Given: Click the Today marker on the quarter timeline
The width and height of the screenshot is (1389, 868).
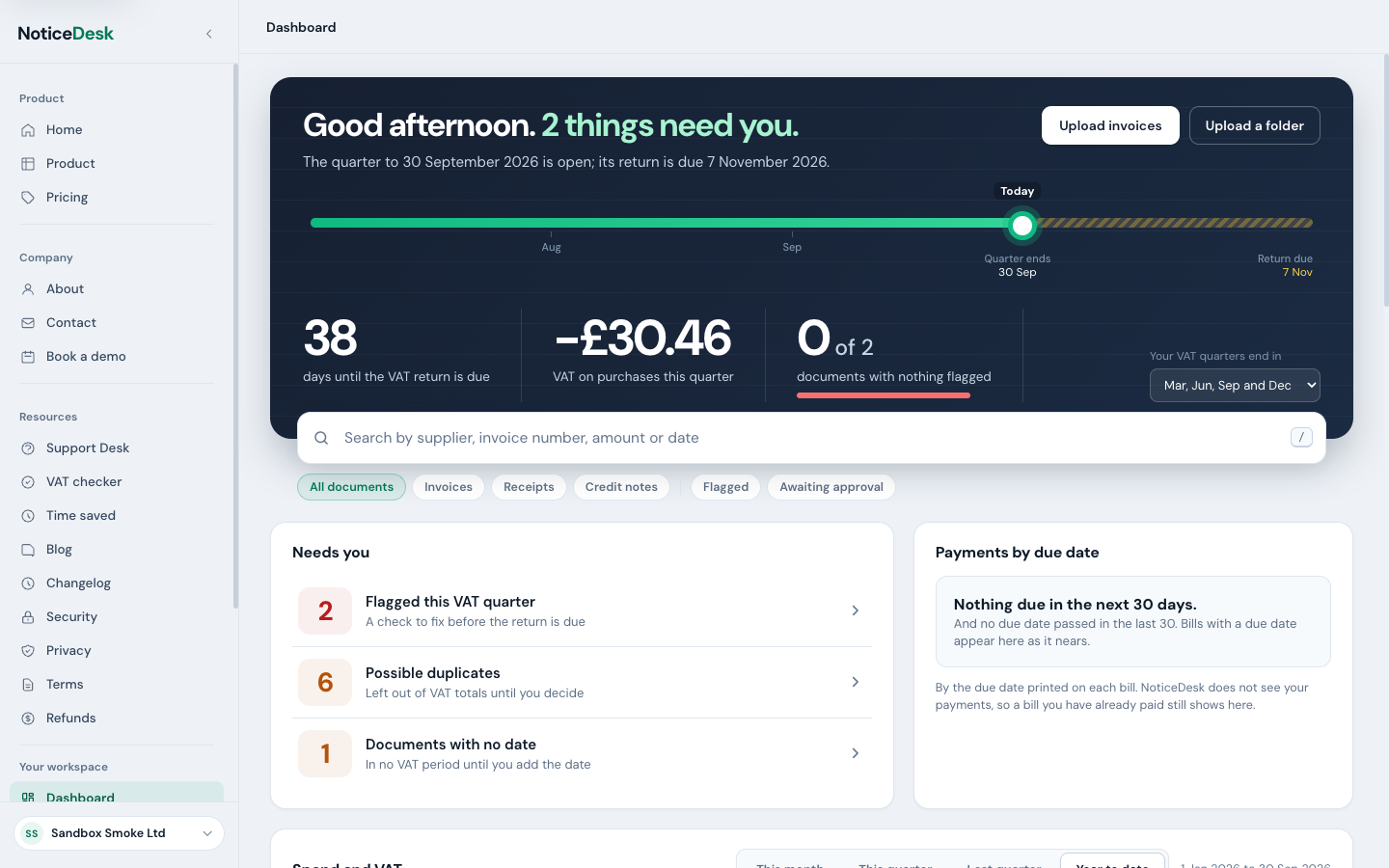Looking at the screenshot, I should (x=1021, y=226).
